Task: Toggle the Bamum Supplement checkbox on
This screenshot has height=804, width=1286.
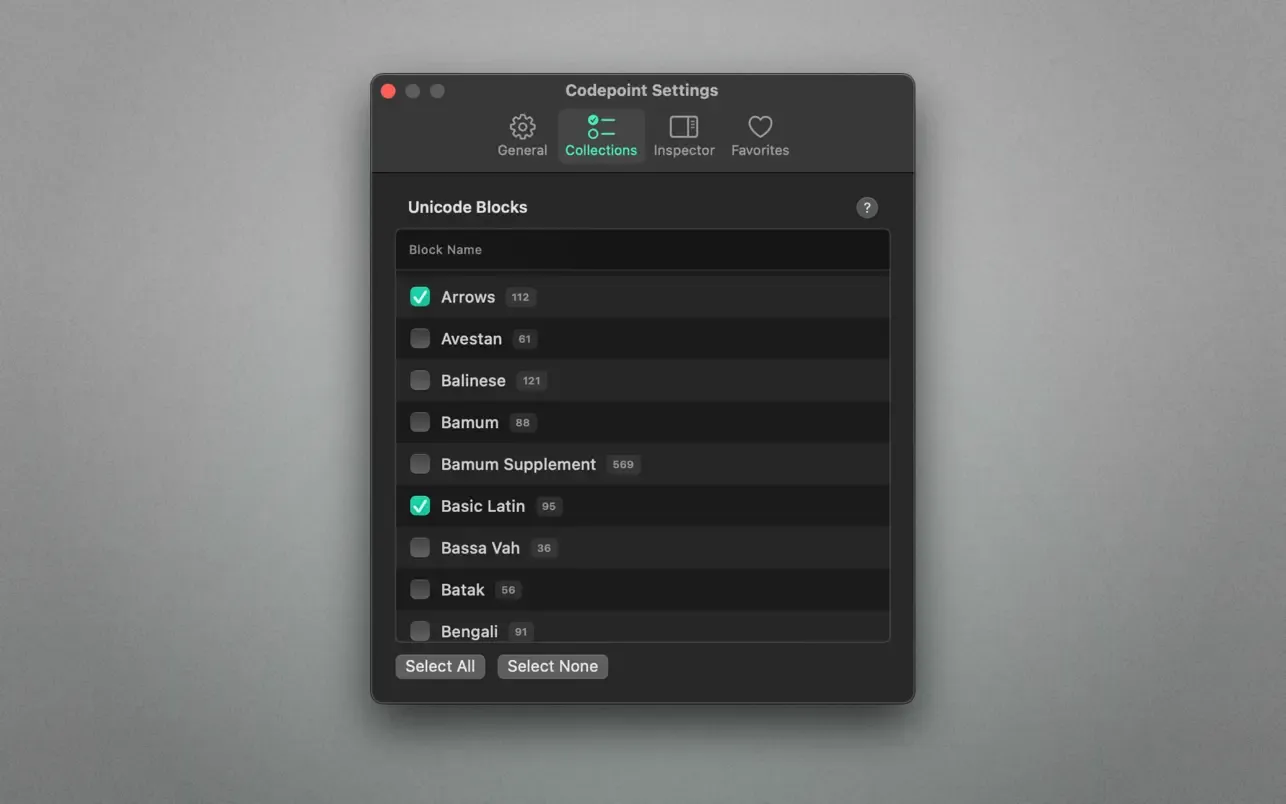Action: click(420, 465)
